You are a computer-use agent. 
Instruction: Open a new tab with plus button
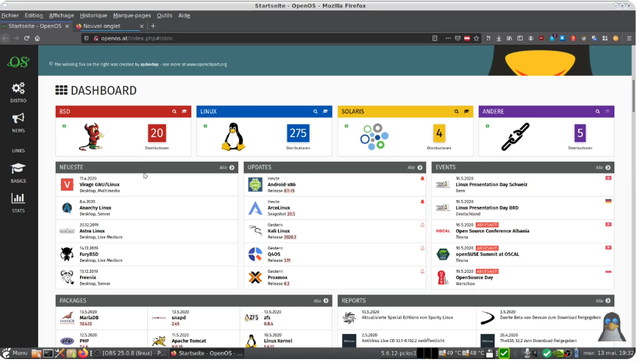tap(153, 26)
